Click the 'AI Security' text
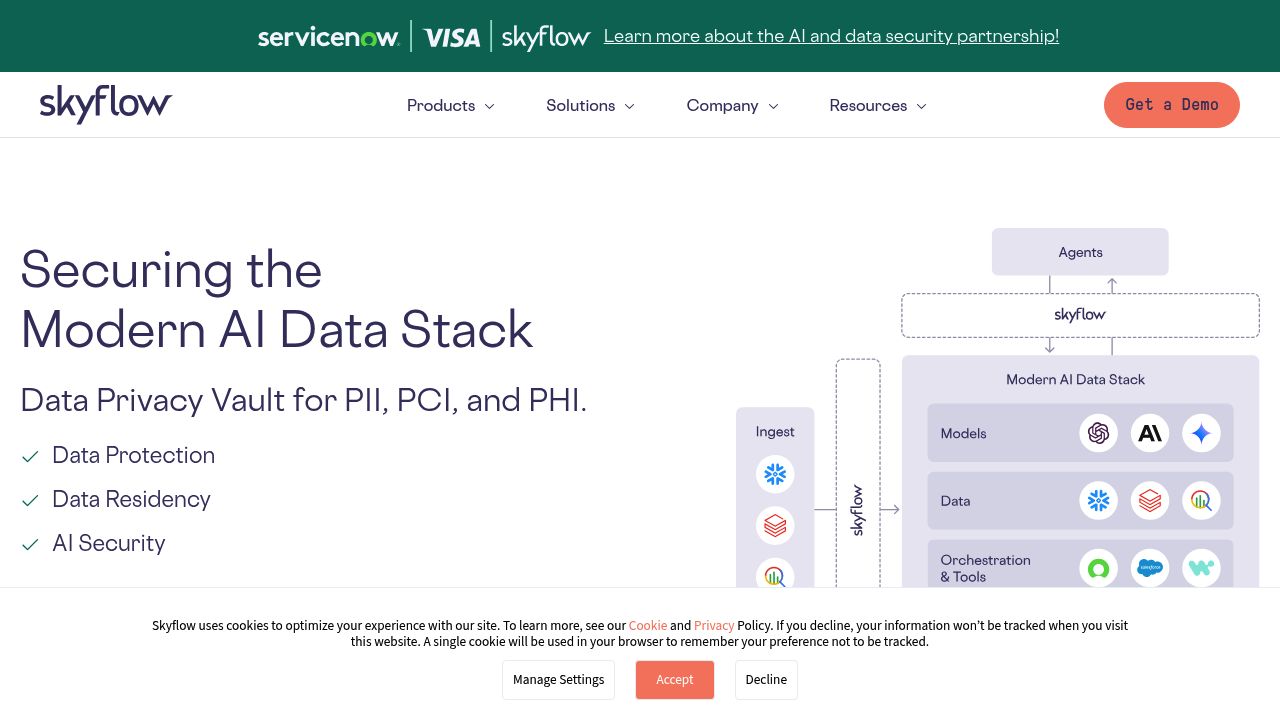The width and height of the screenshot is (1280, 720). coord(109,544)
